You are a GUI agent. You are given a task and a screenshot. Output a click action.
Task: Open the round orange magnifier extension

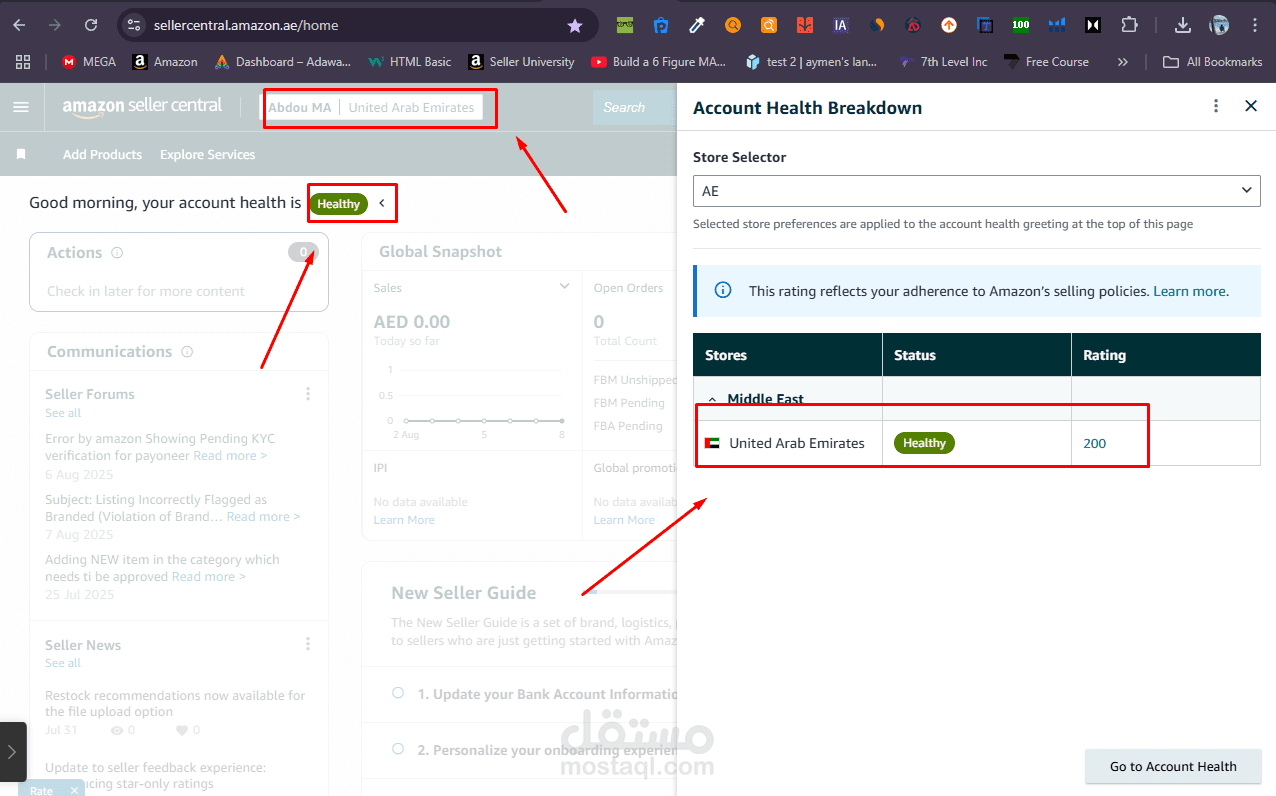tap(733, 25)
